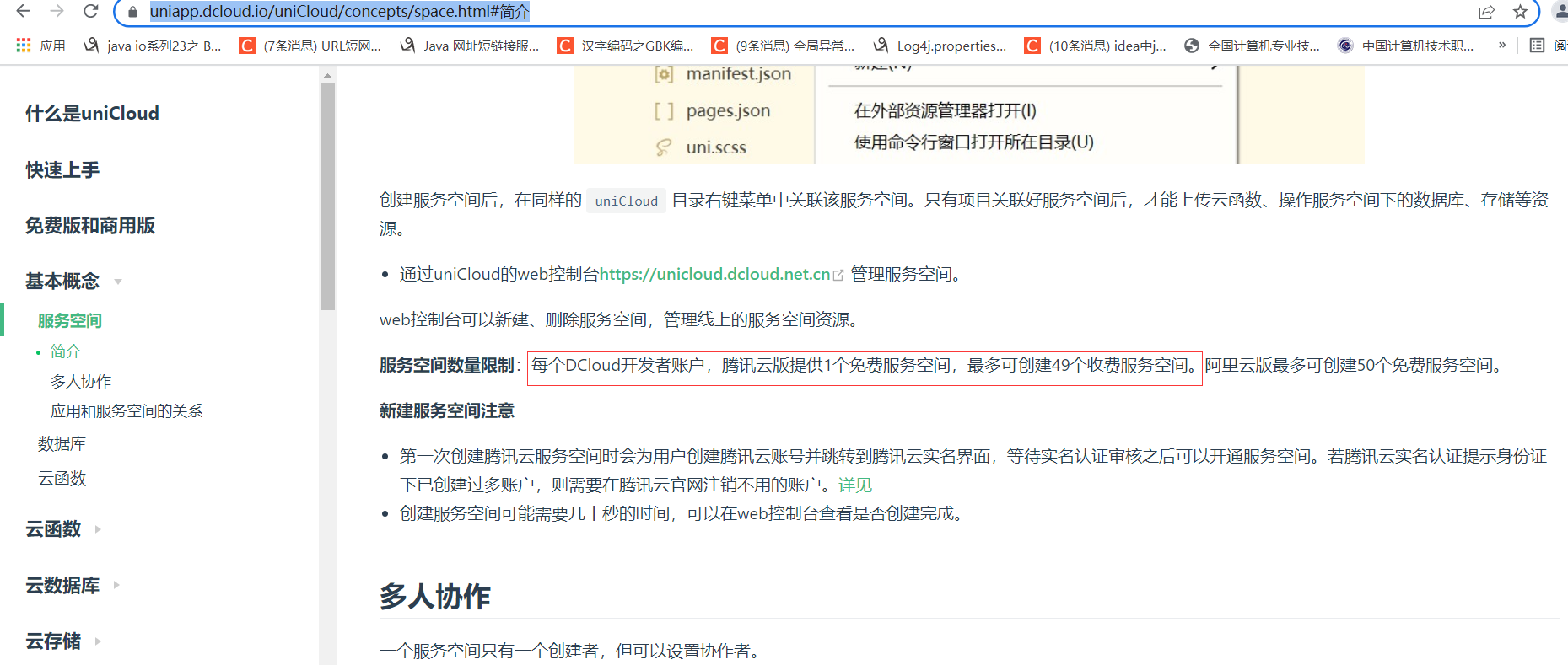This screenshot has width=1568, height=665.
Task: Open 数据库 under 基本概念
Action: tap(62, 444)
